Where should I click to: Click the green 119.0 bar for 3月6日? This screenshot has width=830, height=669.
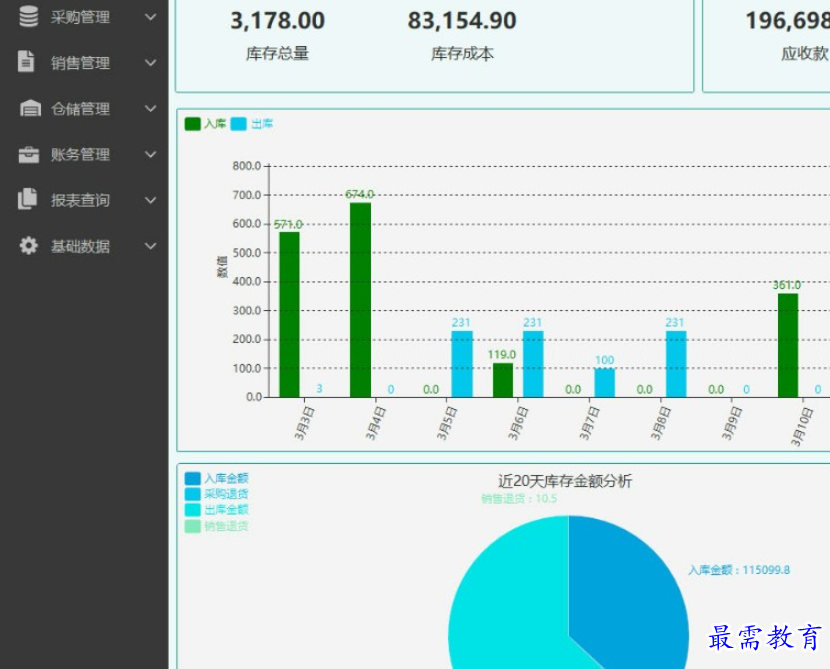point(503,380)
